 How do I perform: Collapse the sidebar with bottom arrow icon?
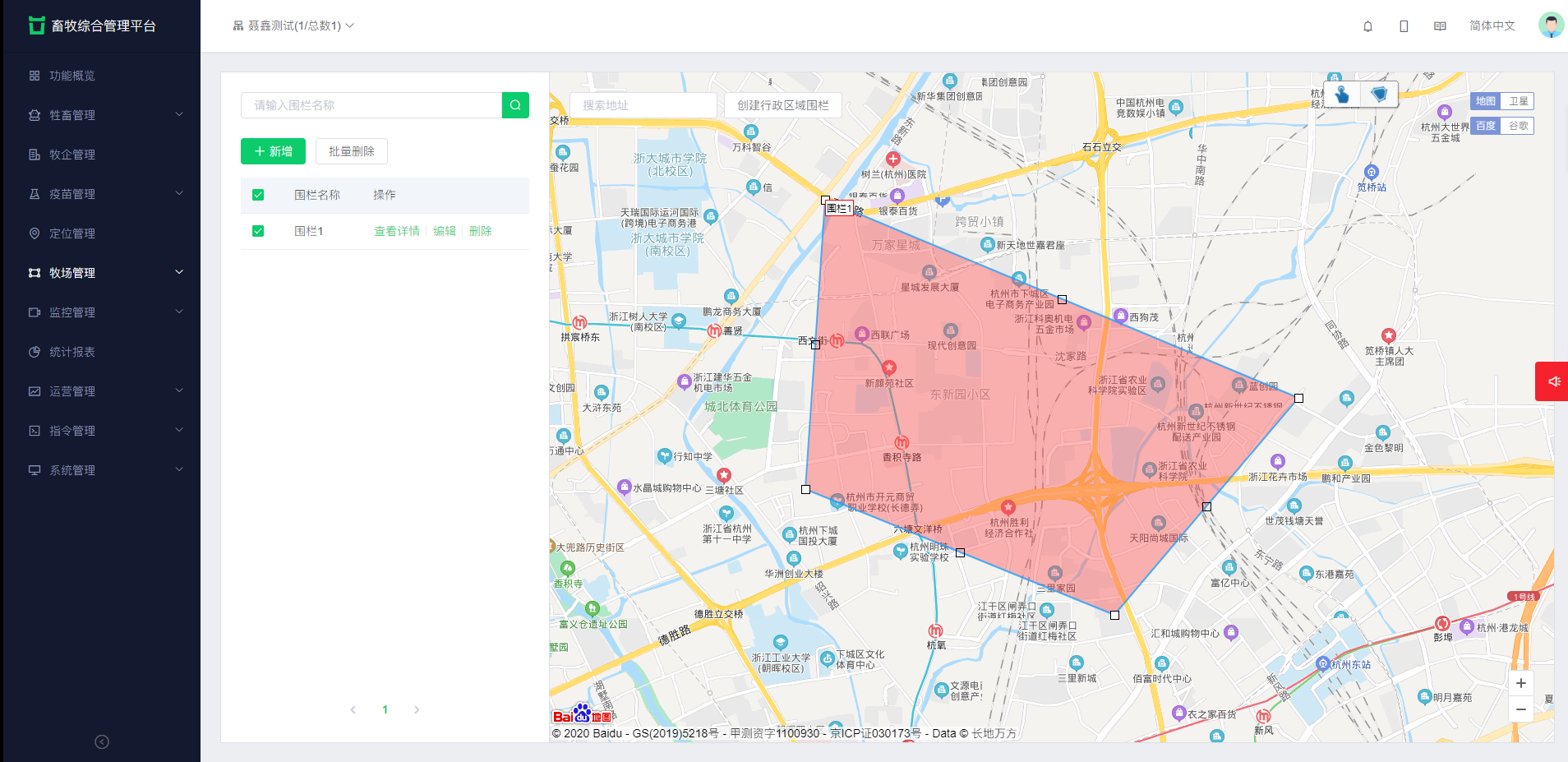pyautogui.click(x=102, y=741)
